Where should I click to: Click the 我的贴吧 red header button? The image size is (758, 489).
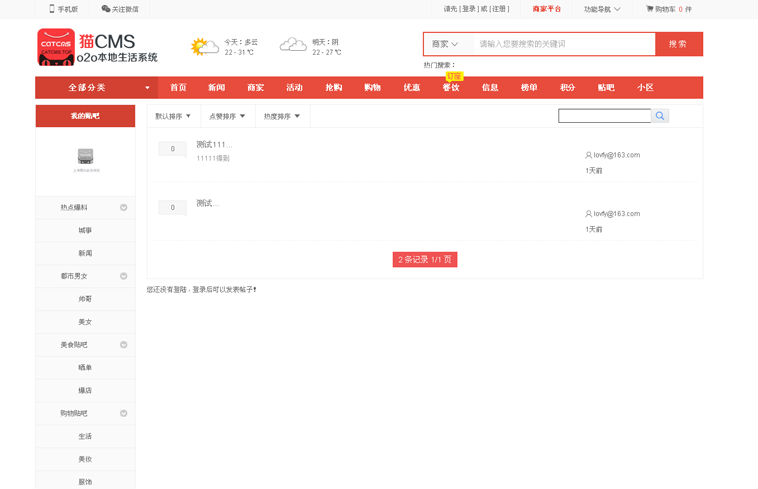point(85,116)
